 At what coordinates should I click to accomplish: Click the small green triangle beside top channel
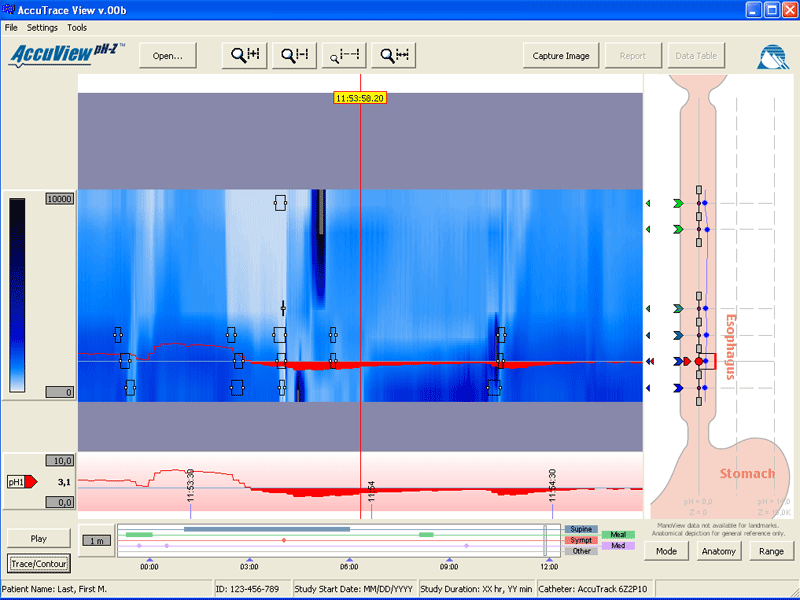point(648,203)
